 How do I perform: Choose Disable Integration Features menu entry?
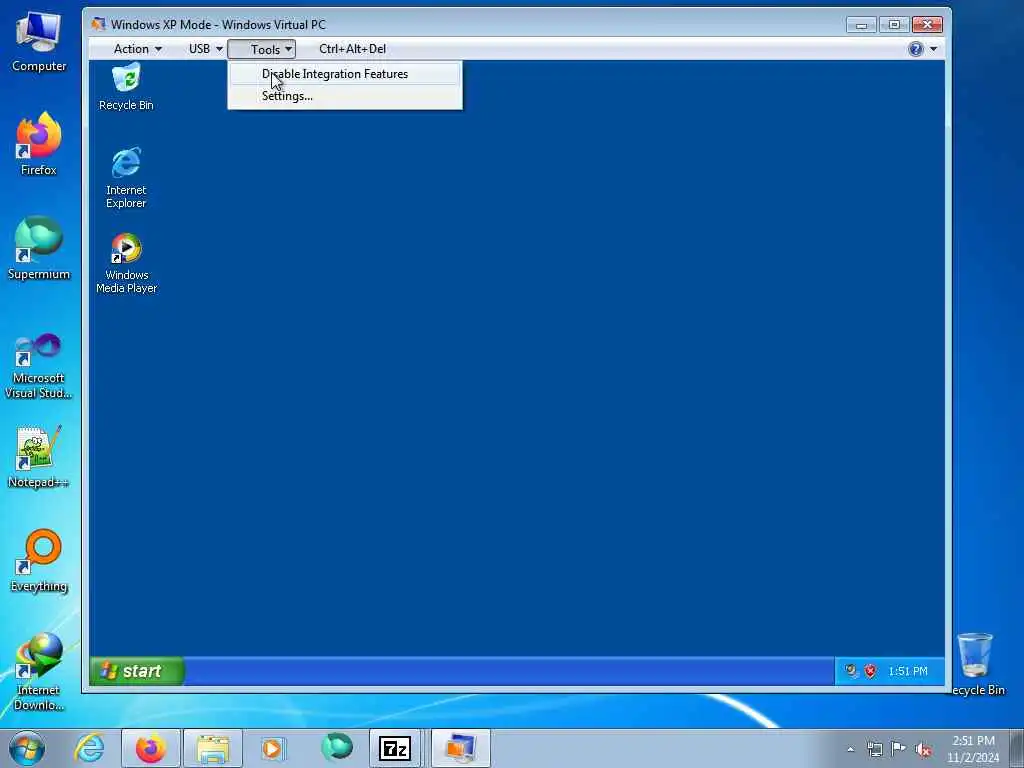coord(344,74)
